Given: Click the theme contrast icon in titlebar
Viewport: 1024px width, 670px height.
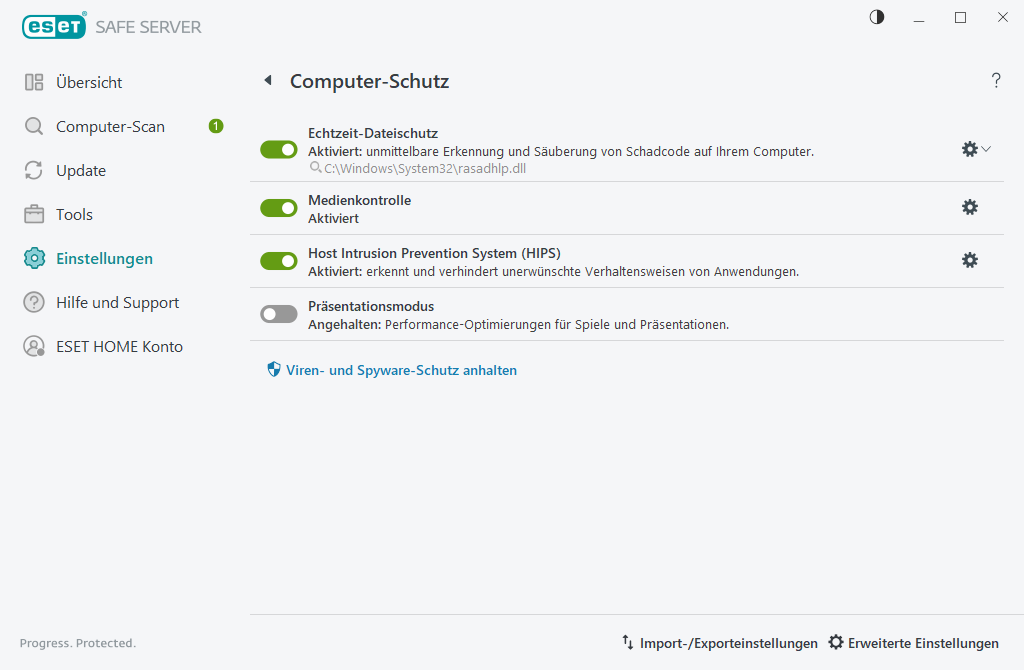Looking at the screenshot, I should 876,17.
